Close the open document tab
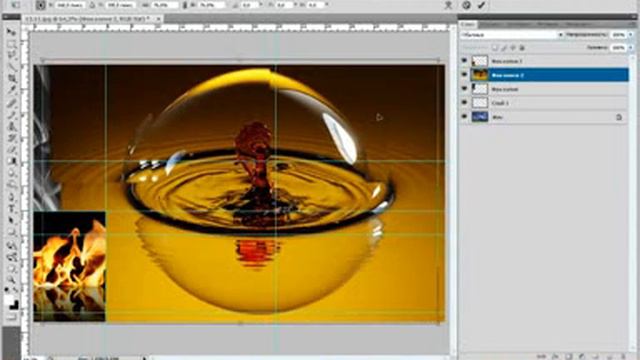 pos(159,19)
